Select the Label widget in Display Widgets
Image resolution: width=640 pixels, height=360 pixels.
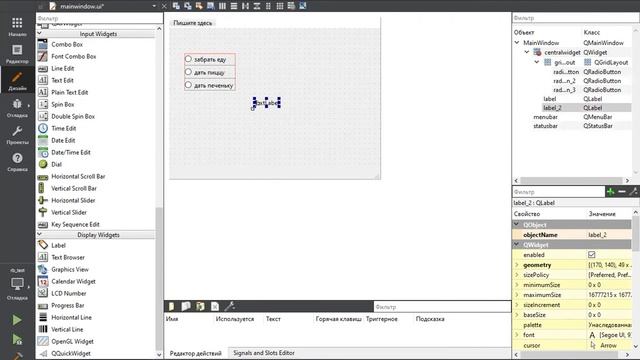(x=58, y=245)
